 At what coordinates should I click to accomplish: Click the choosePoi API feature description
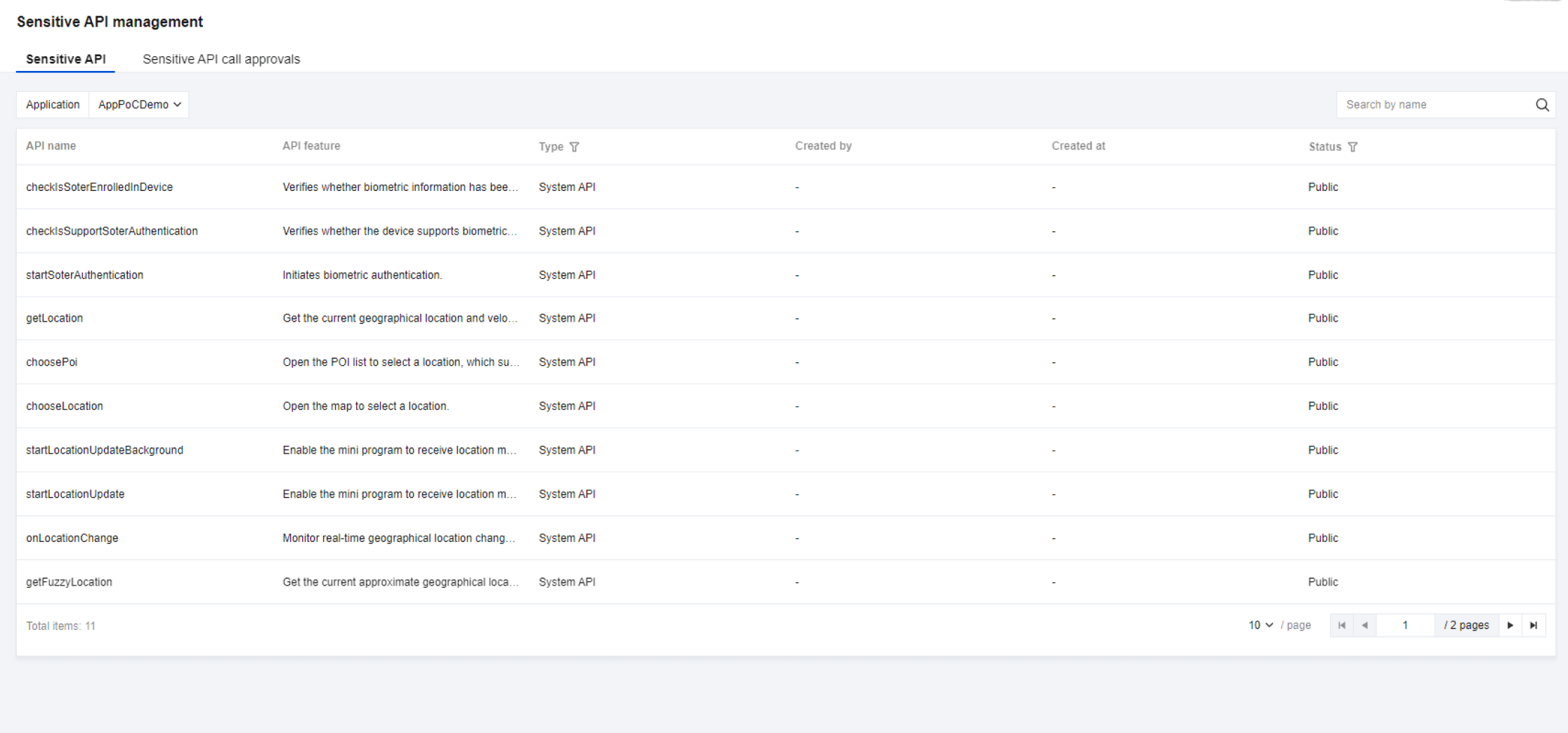coord(400,362)
